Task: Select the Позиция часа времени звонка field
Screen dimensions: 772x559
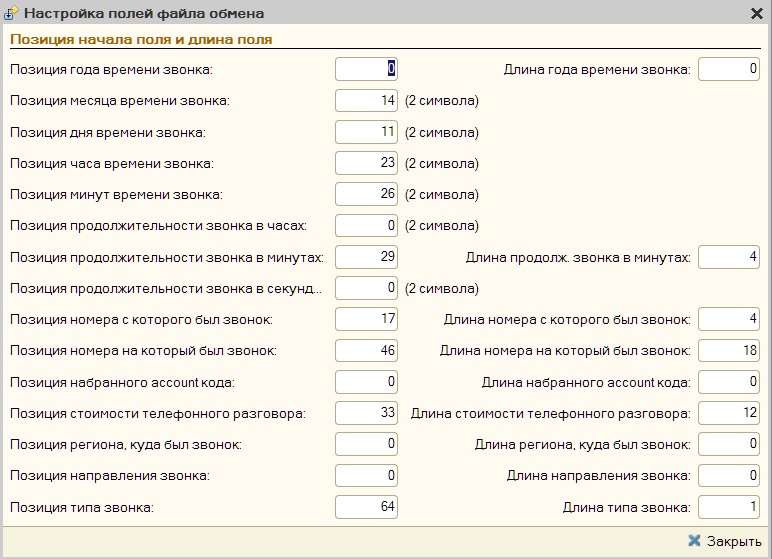Action: coord(366,163)
